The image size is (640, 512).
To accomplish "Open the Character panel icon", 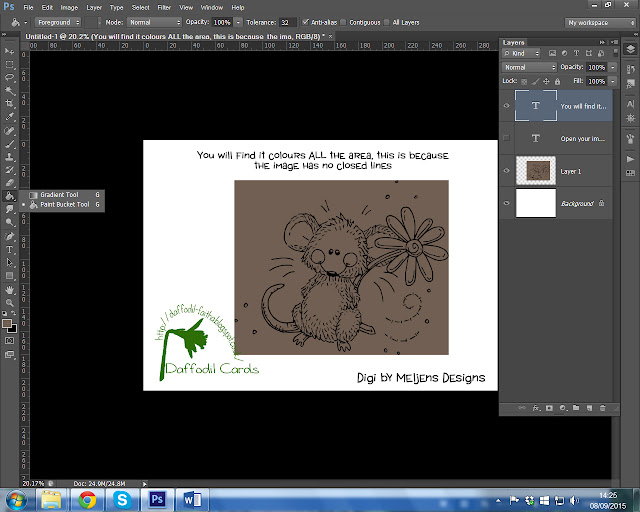I will [x=630, y=104].
